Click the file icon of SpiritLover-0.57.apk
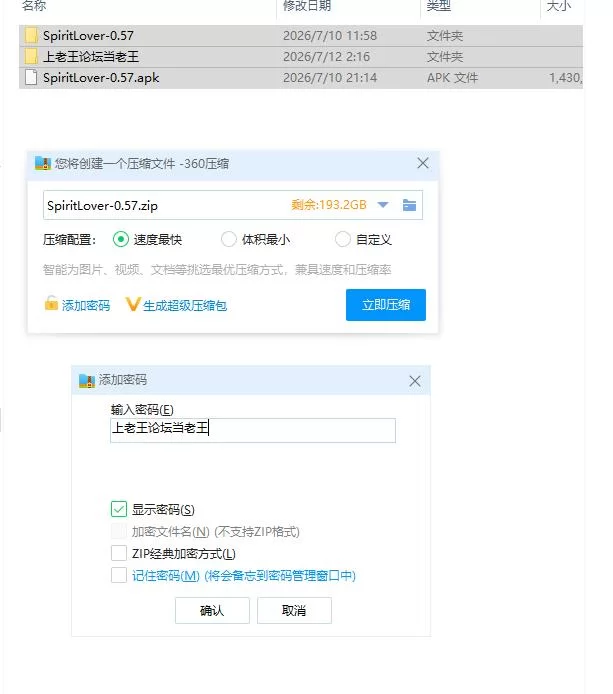The width and height of the screenshot is (613, 694). coord(31,77)
